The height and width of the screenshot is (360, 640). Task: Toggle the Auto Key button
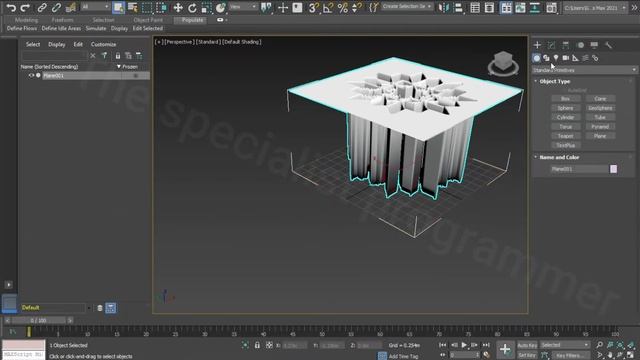coord(527,345)
